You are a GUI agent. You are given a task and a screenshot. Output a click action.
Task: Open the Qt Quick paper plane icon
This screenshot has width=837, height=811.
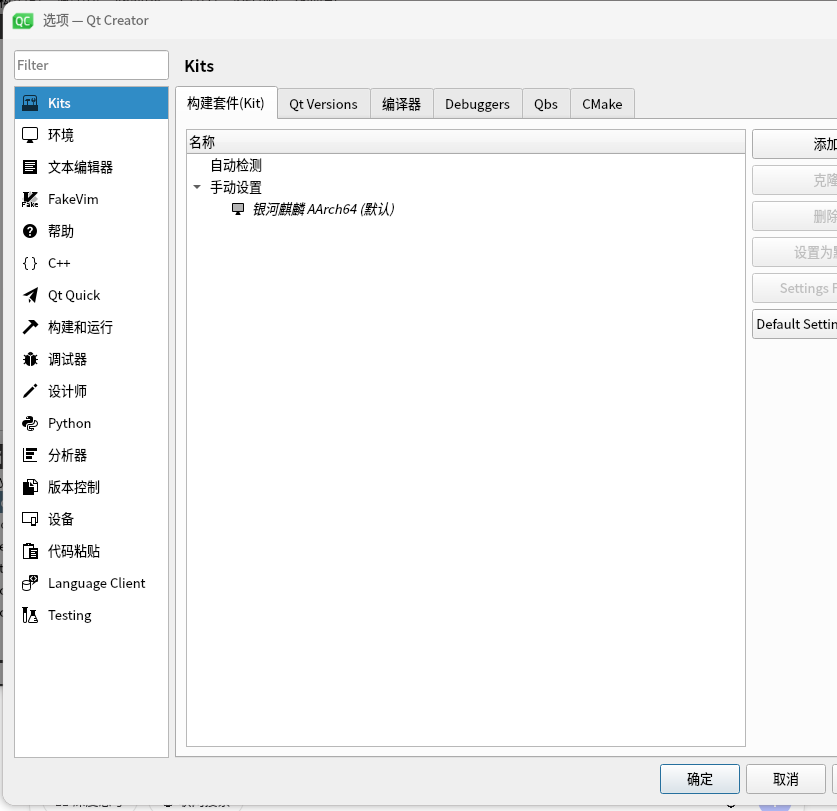tap(30, 295)
